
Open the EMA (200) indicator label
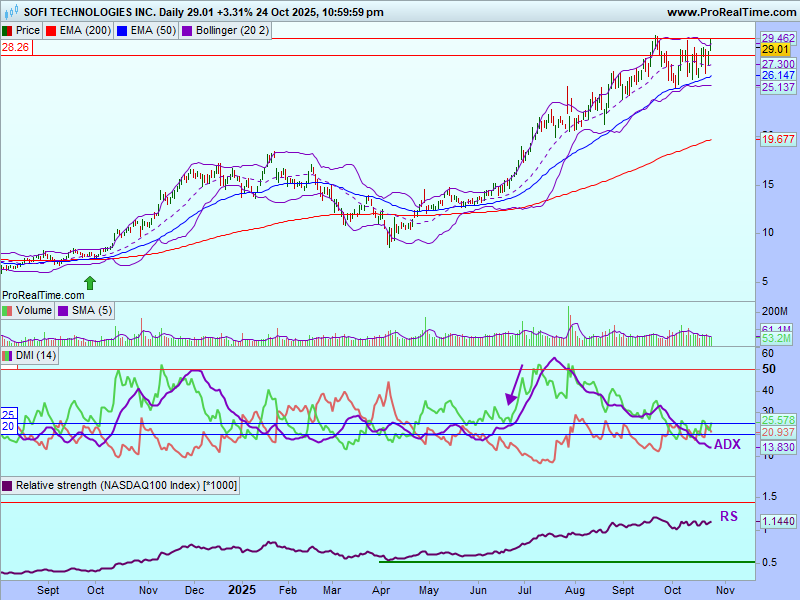(x=84, y=30)
